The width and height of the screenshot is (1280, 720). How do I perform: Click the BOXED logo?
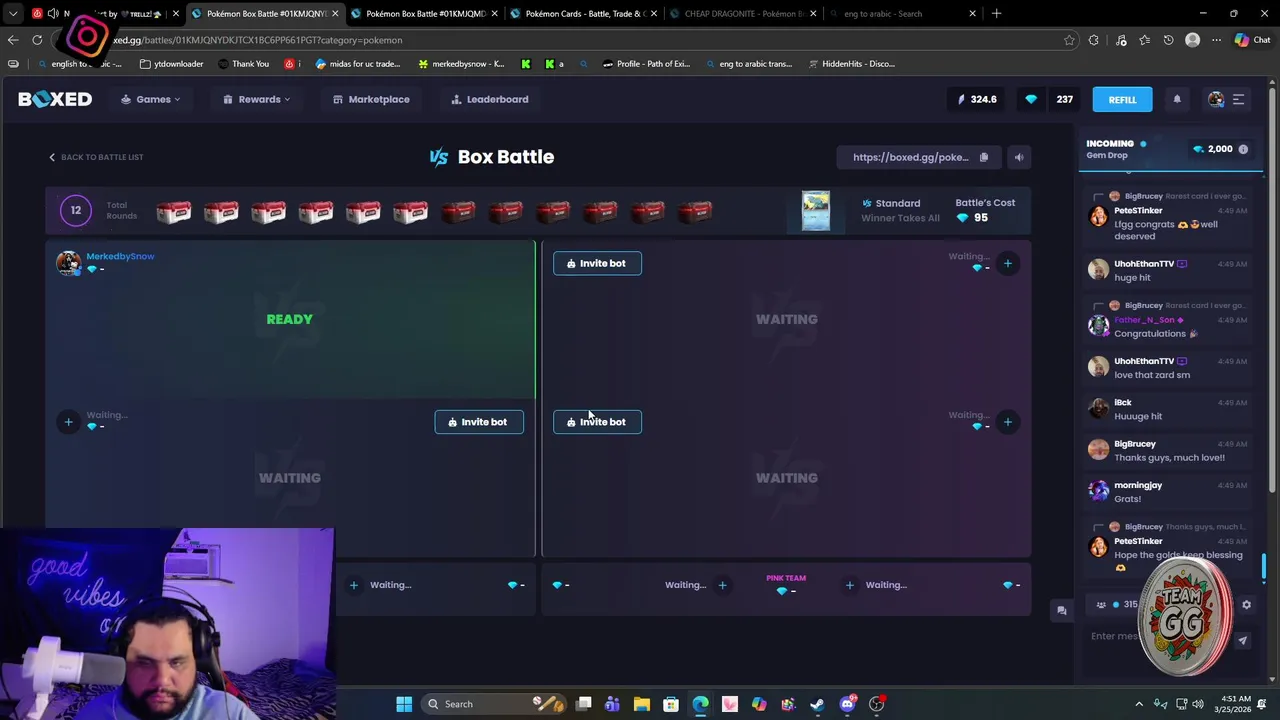(x=55, y=99)
